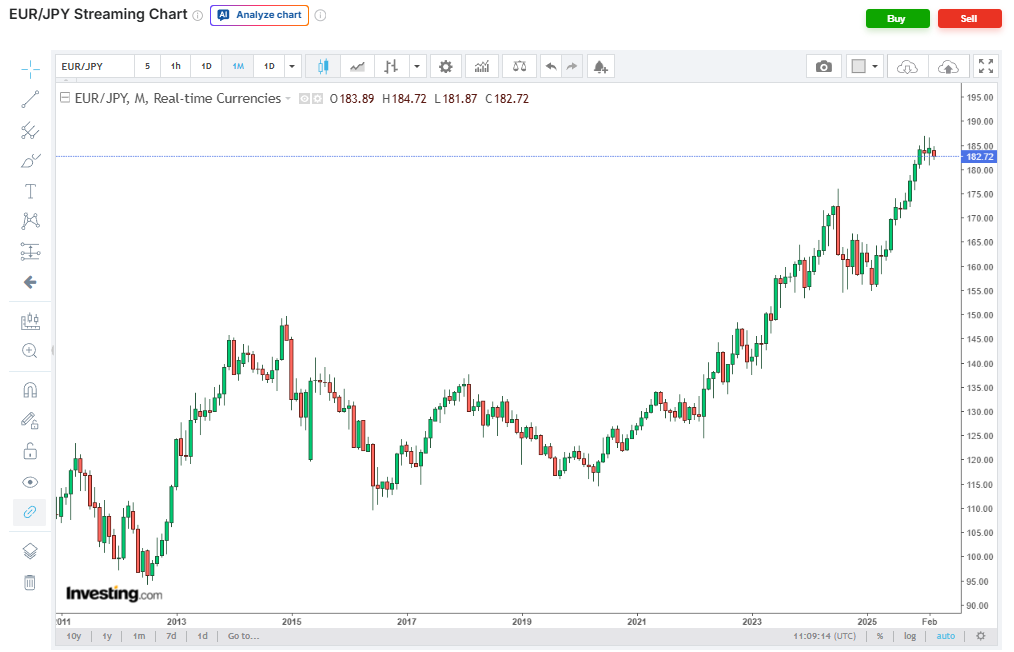Viewport: 1014px width, 652px height.
Task: Toggle hide all drawings eye icon
Action: 30,482
